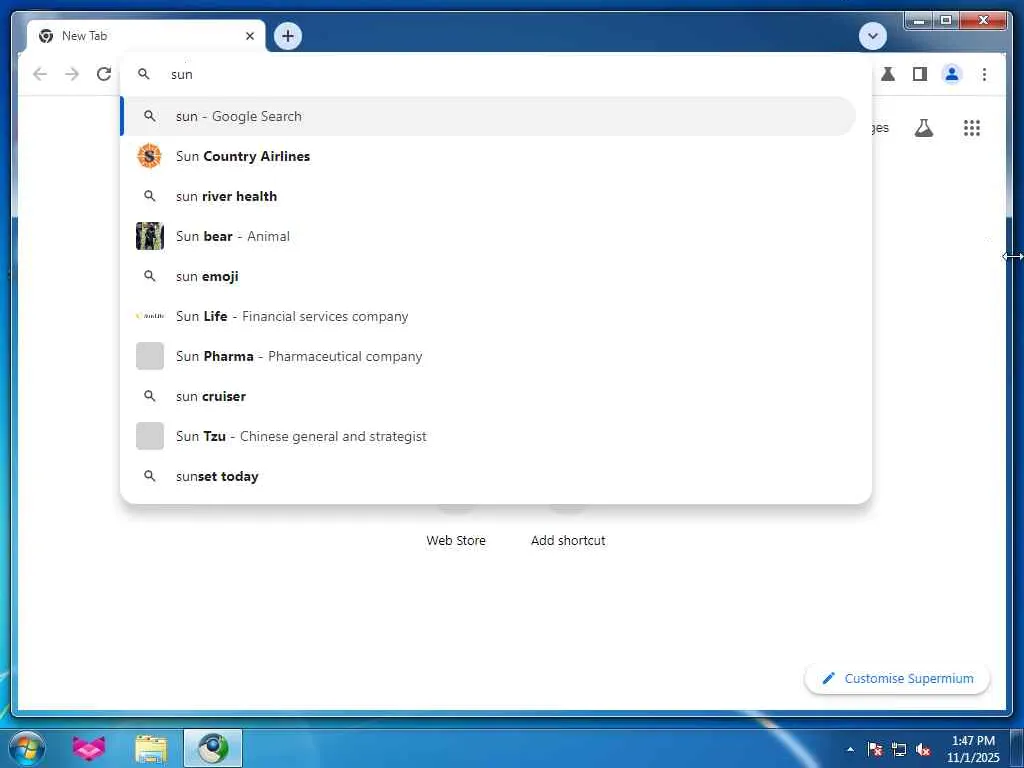Click the muted volume tray icon
Screen dimensions: 1024x768
point(923,749)
